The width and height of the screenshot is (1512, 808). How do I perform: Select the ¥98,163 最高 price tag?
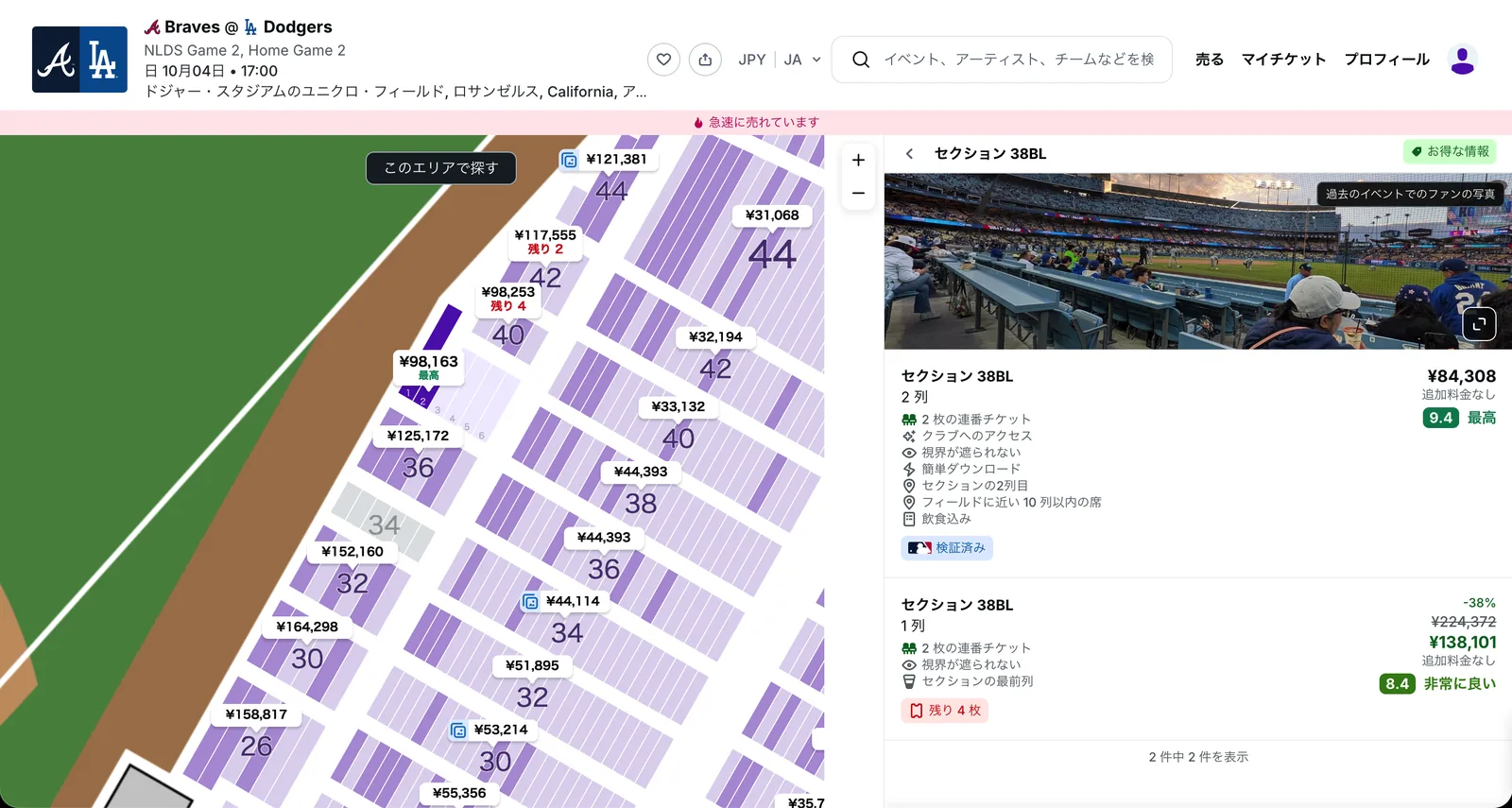pyautogui.click(x=428, y=368)
